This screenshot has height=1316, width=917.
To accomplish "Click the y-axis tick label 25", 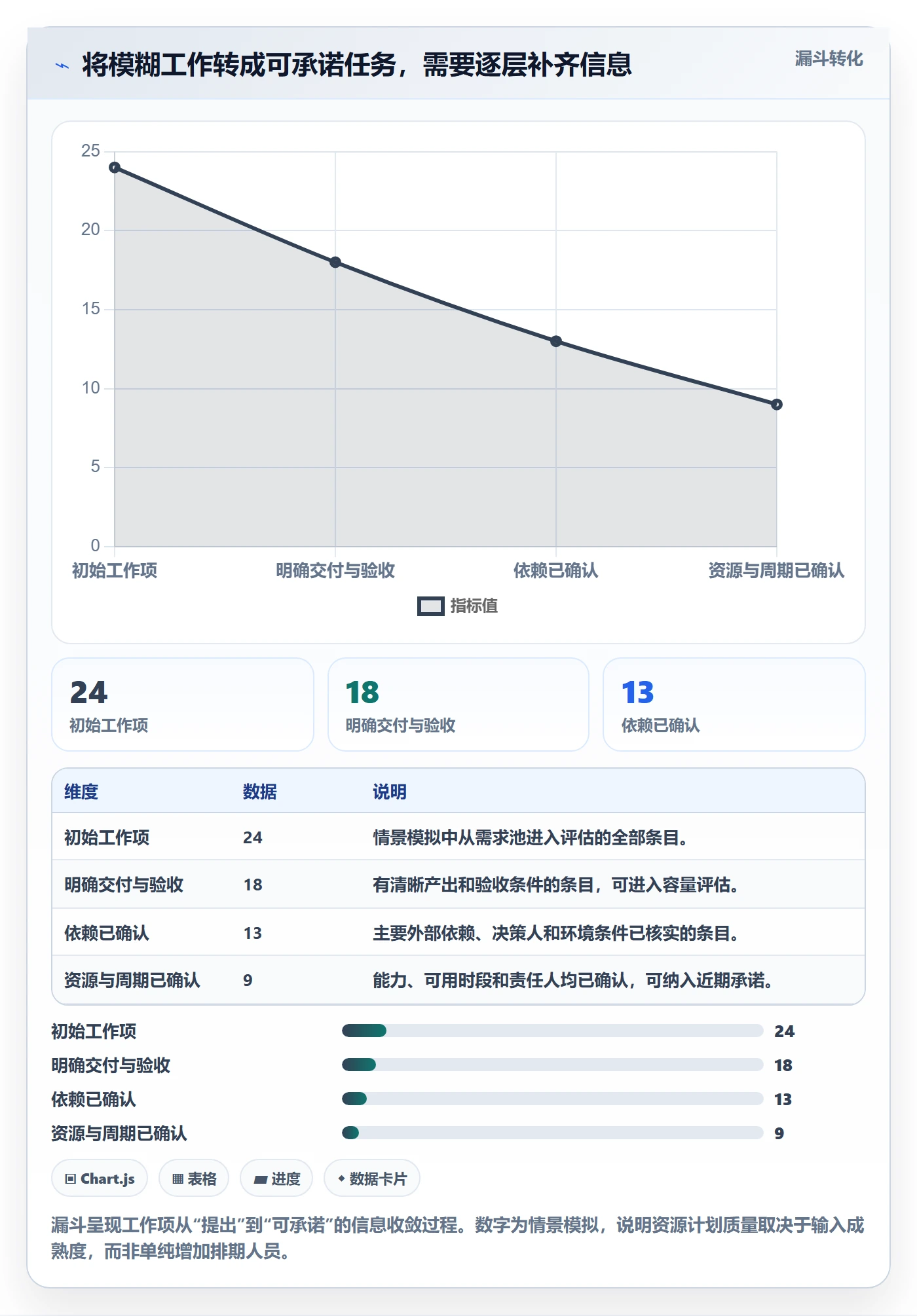I will (90, 151).
